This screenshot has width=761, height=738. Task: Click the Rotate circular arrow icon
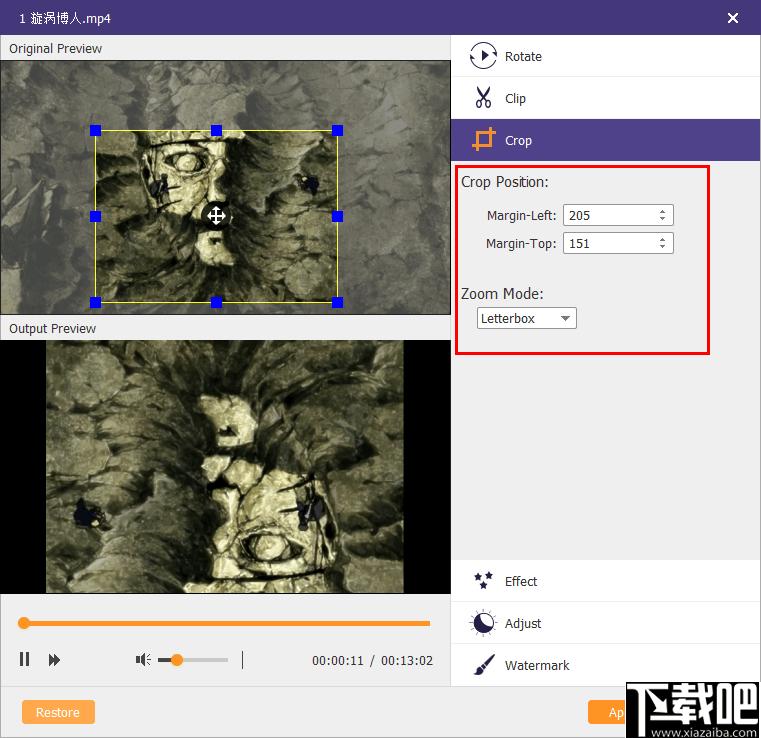pyautogui.click(x=483, y=56)
